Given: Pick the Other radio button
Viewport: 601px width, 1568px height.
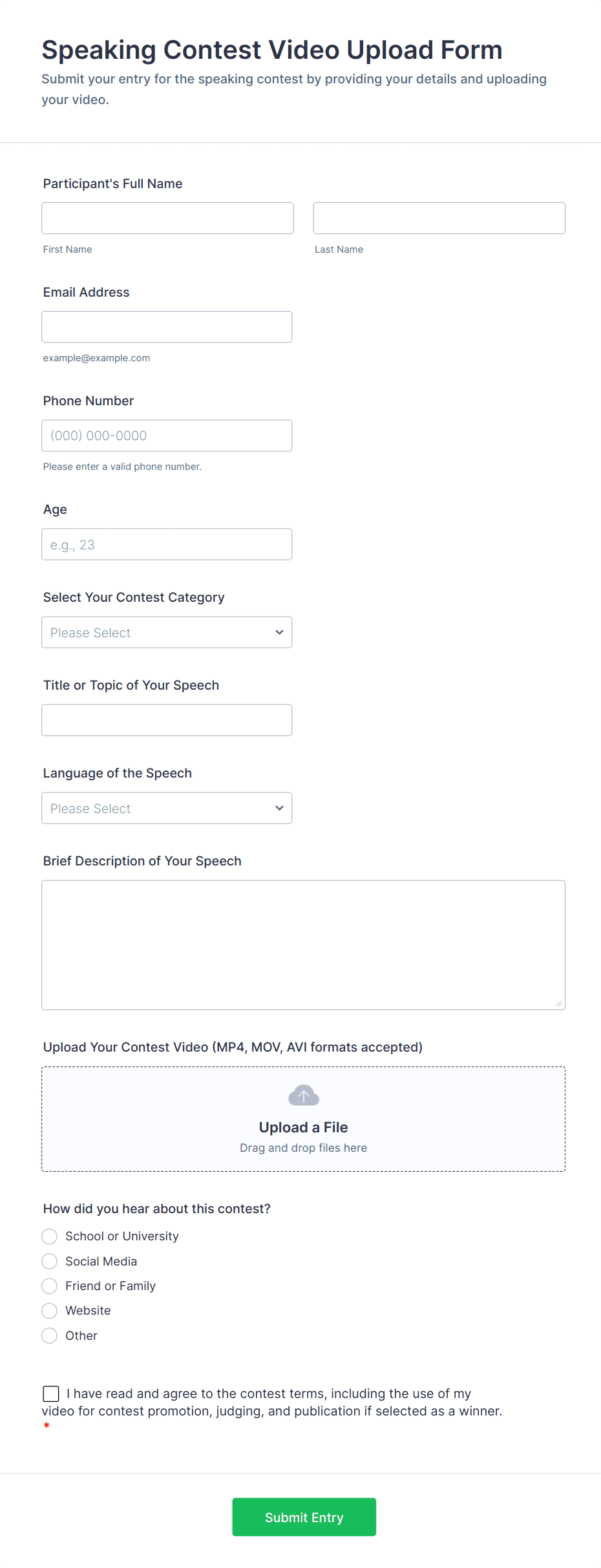Looking at the screenshot, I should point(50,1335).
